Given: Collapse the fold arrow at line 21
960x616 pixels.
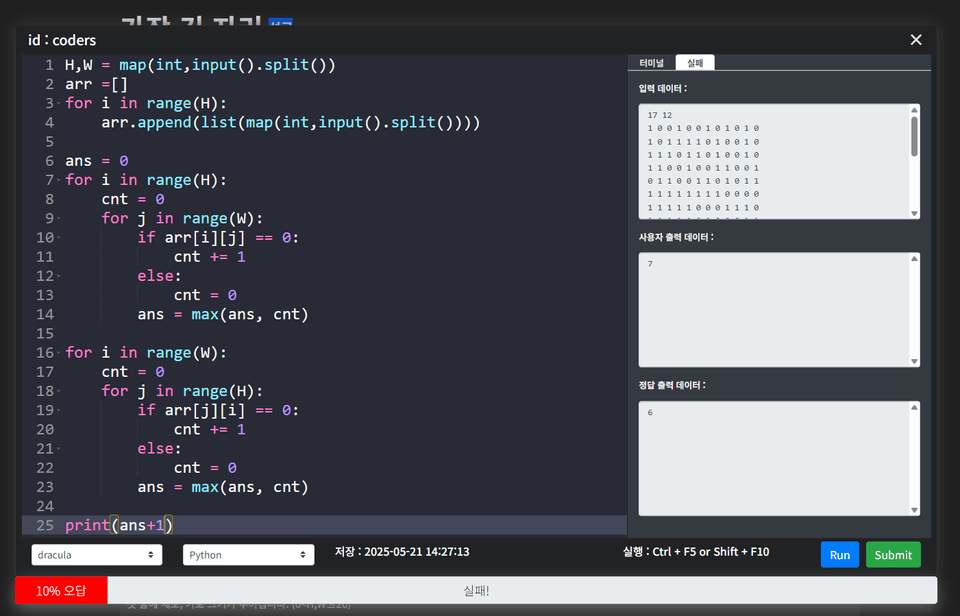Looking at the screenshot, I should [59, 449].
